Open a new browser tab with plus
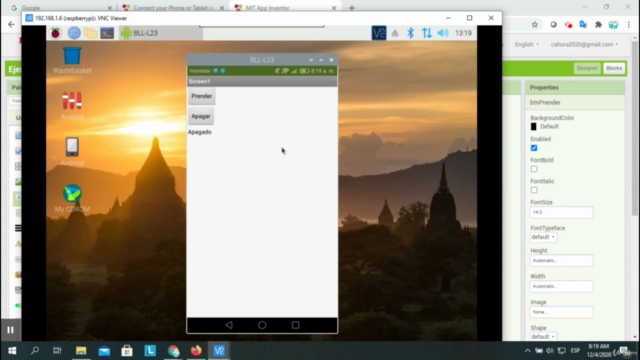 click(352, 8)
